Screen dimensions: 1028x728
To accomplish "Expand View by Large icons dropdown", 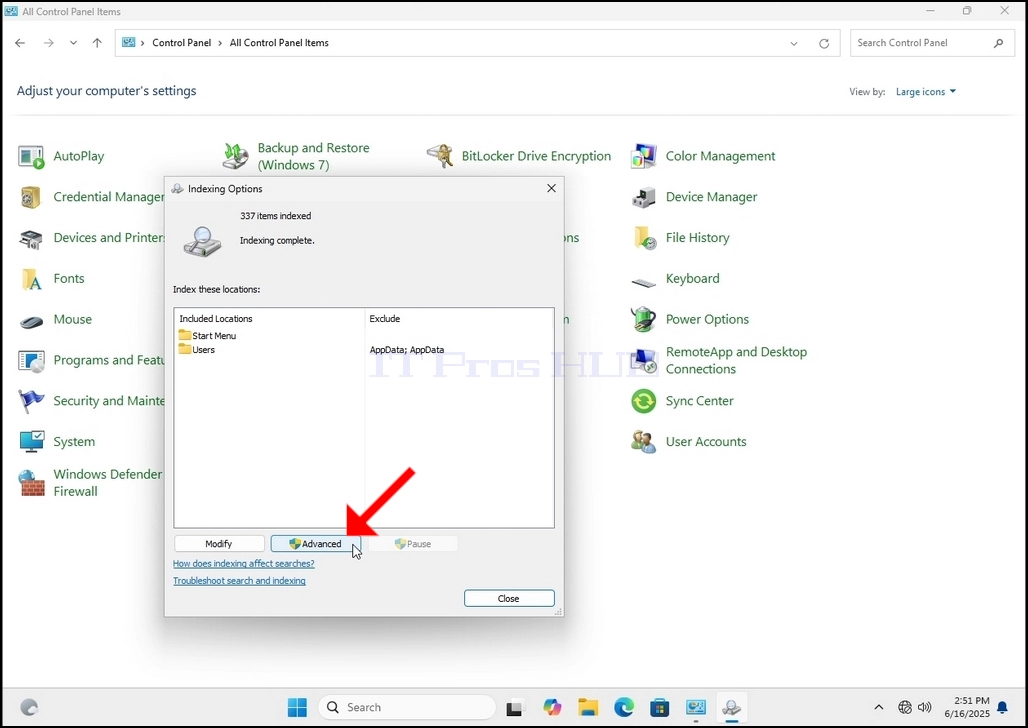I will [x=926, y=92].
